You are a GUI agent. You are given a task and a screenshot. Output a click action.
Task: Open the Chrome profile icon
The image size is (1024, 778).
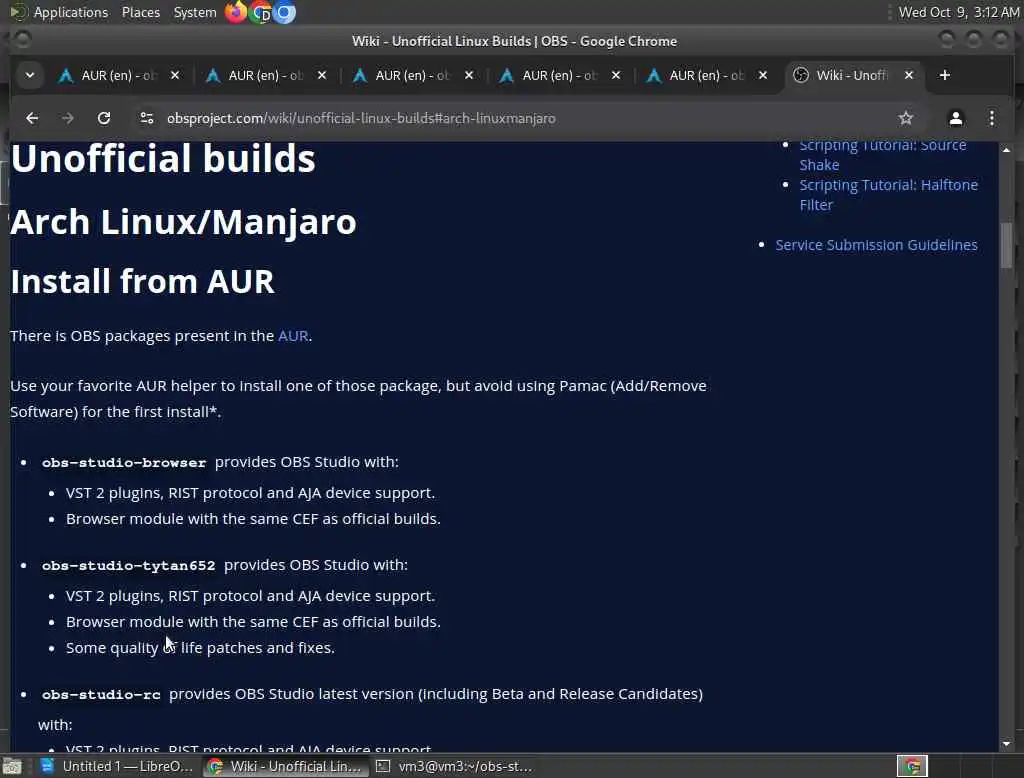[x=955, y=118]
